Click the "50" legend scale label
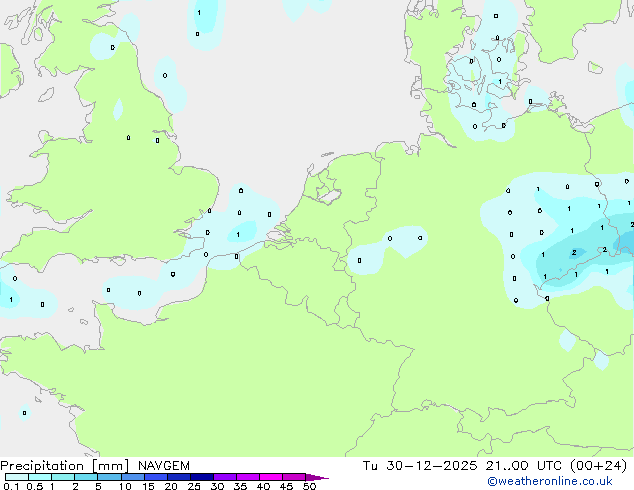Image resolution: width=634 pixels, height=490 pixels. click(310, 486)
